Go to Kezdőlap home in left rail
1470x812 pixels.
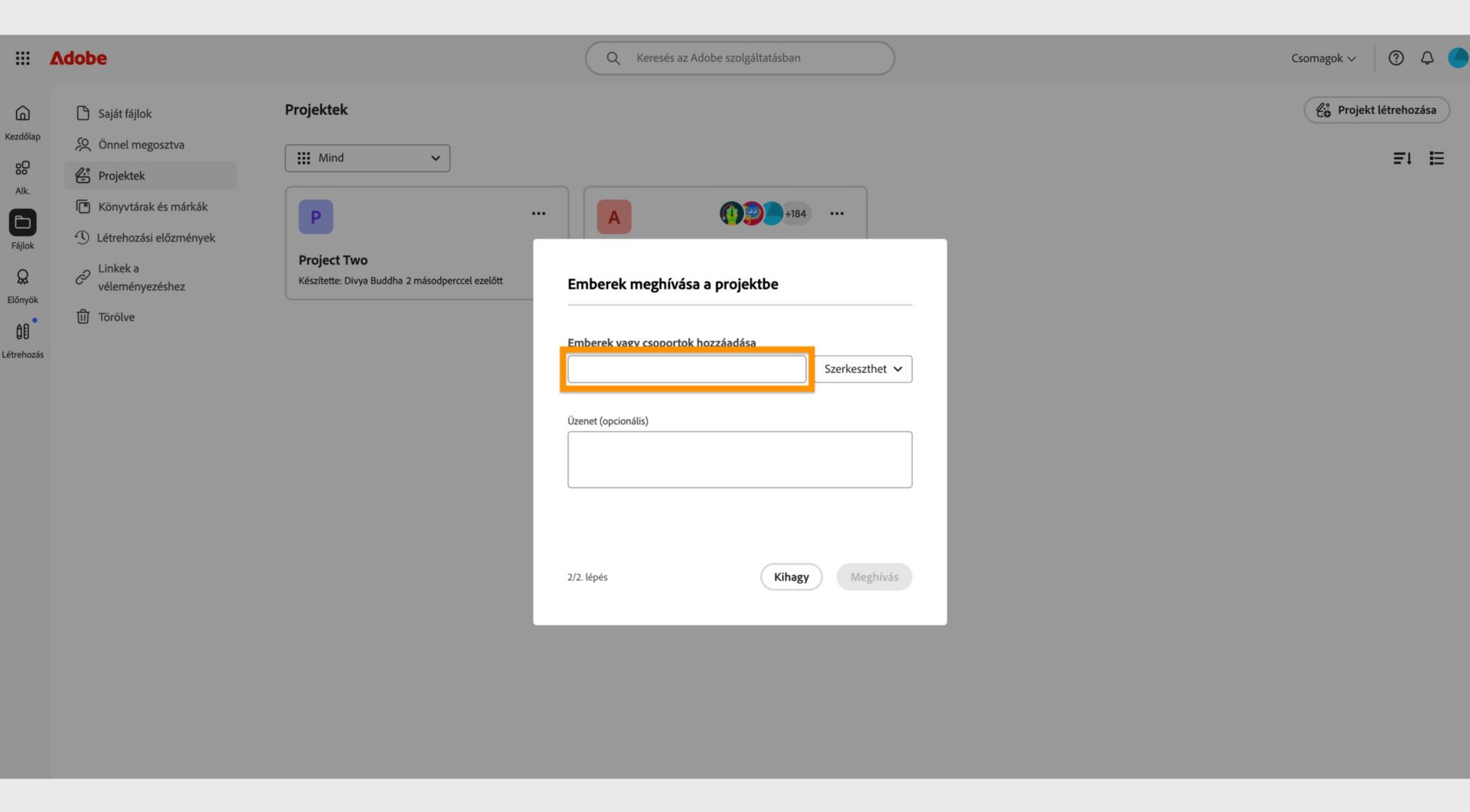tap(23, 122)
